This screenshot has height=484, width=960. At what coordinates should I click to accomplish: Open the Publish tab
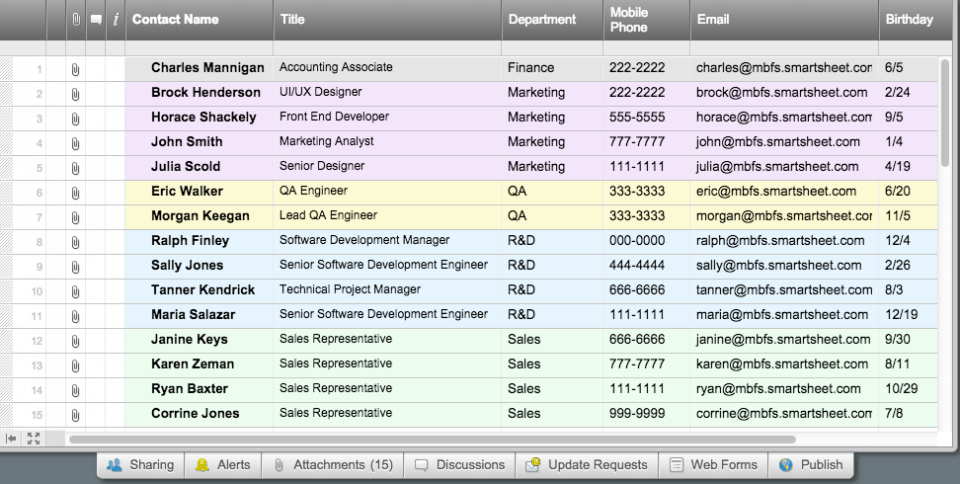click(x=811, y=465)
